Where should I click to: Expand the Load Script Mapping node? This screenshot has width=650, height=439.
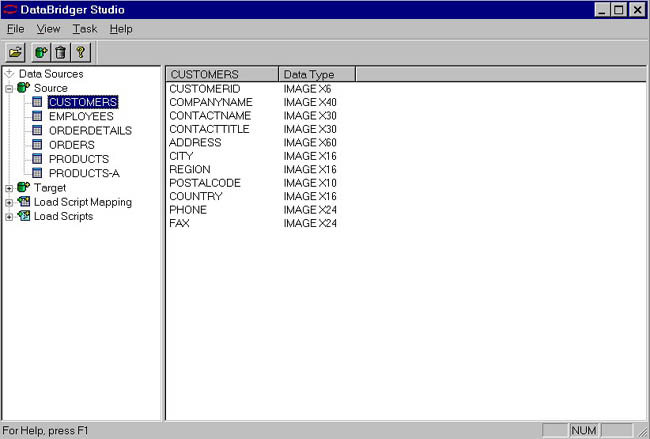9,203
